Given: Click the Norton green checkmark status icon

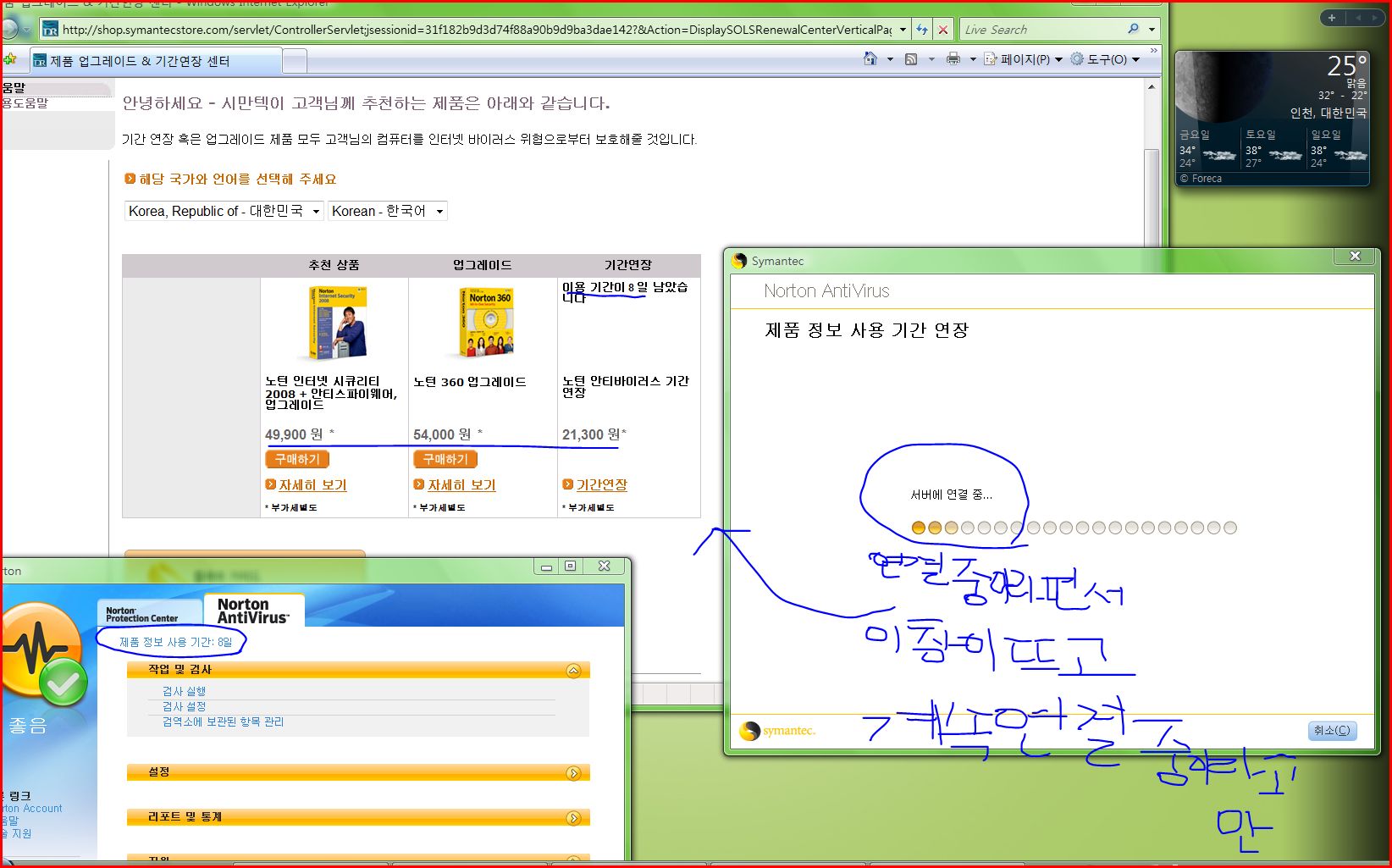Looking at the screenshot, I should 64,683.
